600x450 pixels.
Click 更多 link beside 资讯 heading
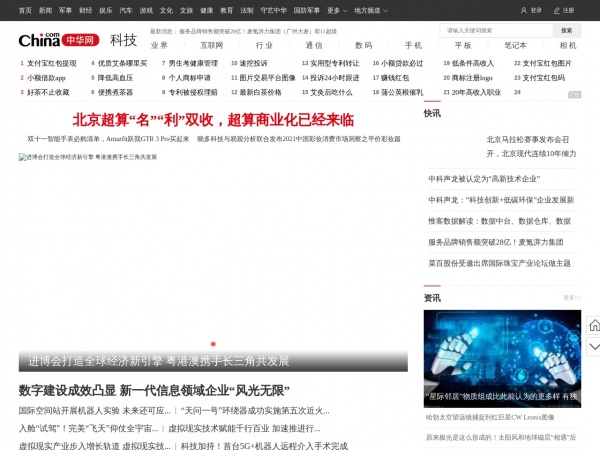[x=570, y=297]
